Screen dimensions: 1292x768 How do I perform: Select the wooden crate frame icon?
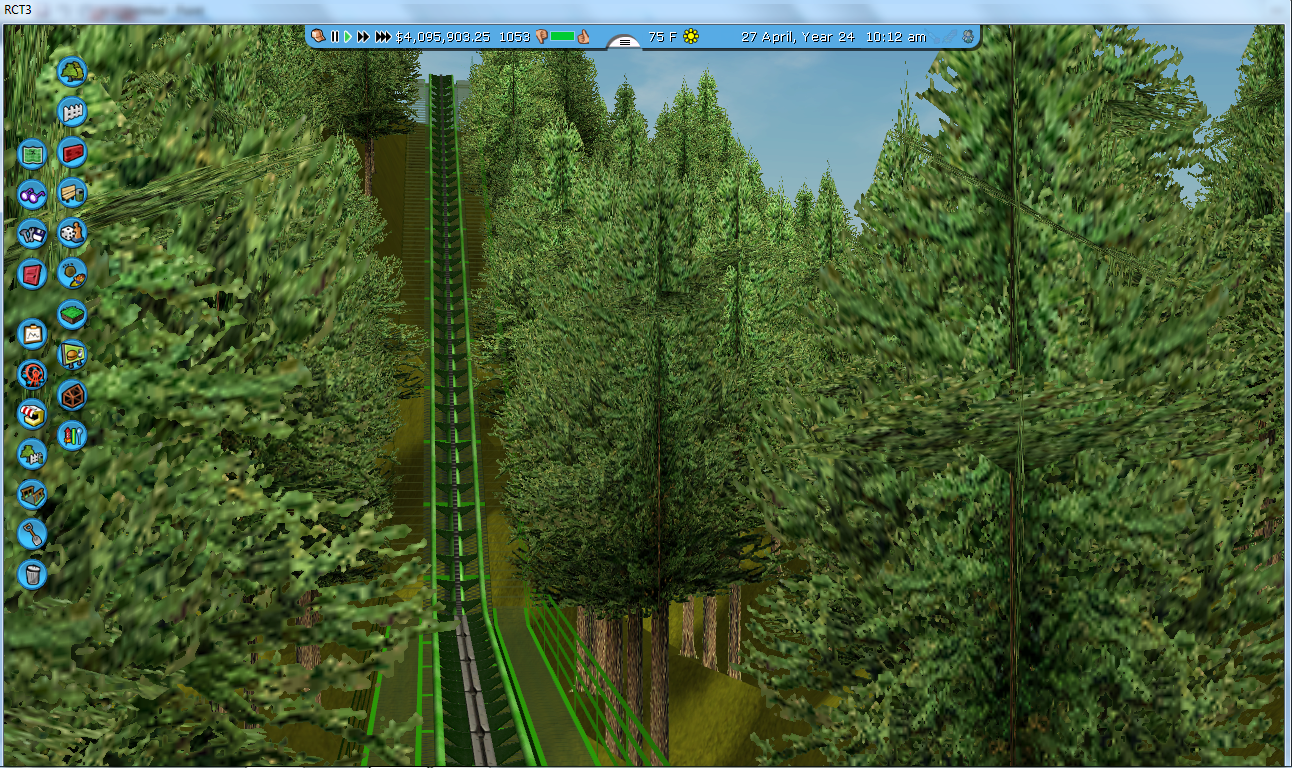tap(72, 395)
